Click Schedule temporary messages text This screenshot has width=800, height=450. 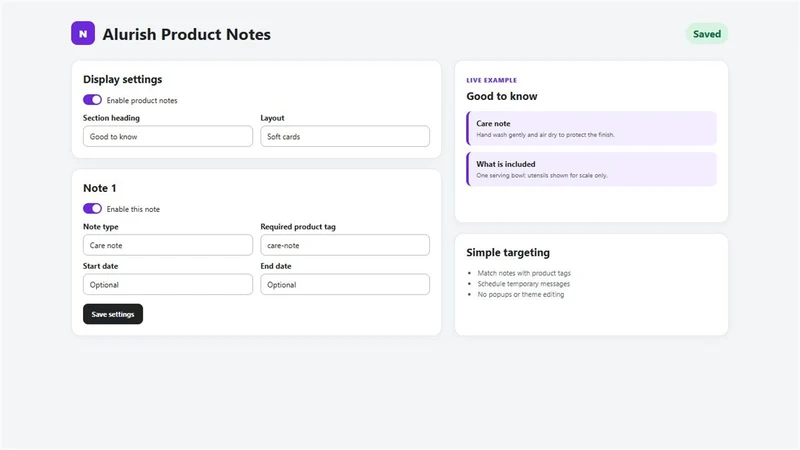pos(523,284)
